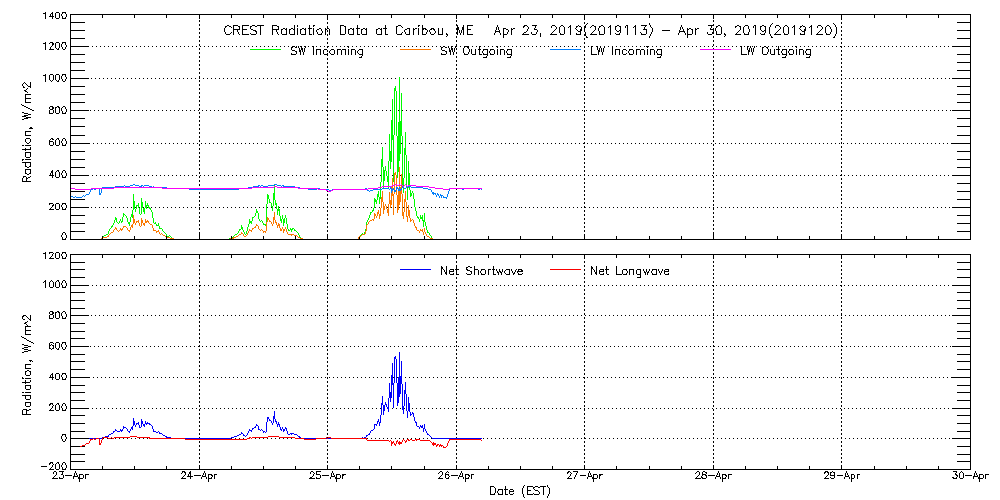This screenshot has height=500, width=1000.
Task: Select the SW Incoming legend label
Action: 328,51
